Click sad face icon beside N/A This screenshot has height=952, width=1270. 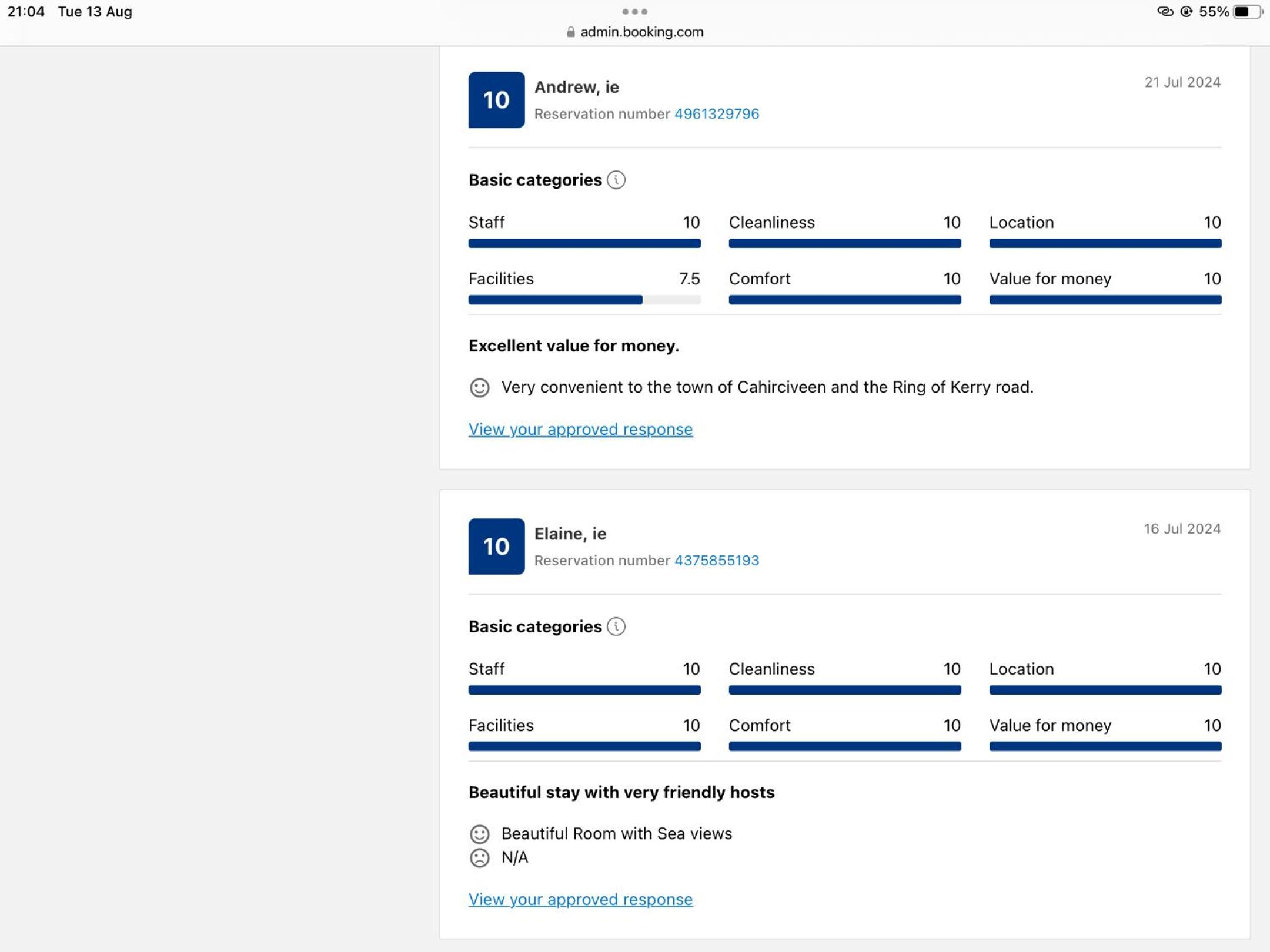click(479, 858)
